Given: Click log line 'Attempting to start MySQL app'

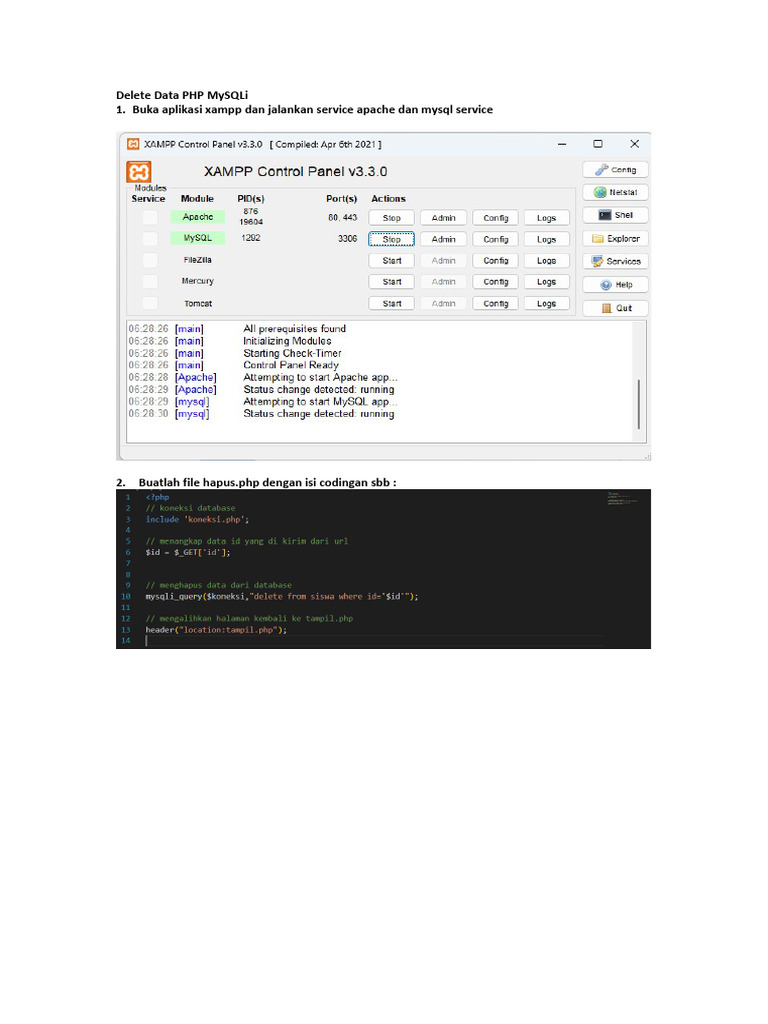Looking at the screenshot, I should tap(320, 402).
